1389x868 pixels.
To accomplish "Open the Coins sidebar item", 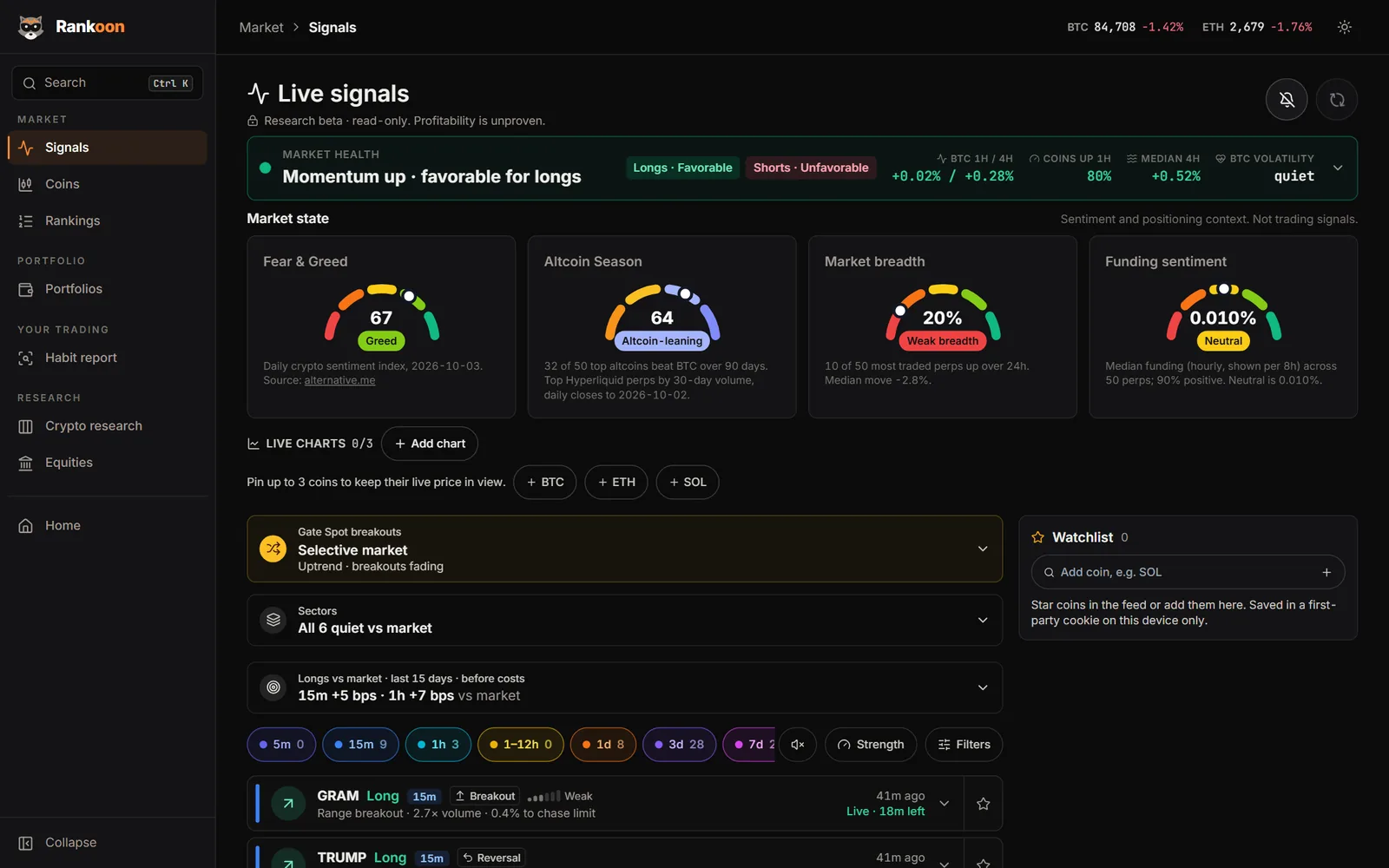I will tap(108, 184).
